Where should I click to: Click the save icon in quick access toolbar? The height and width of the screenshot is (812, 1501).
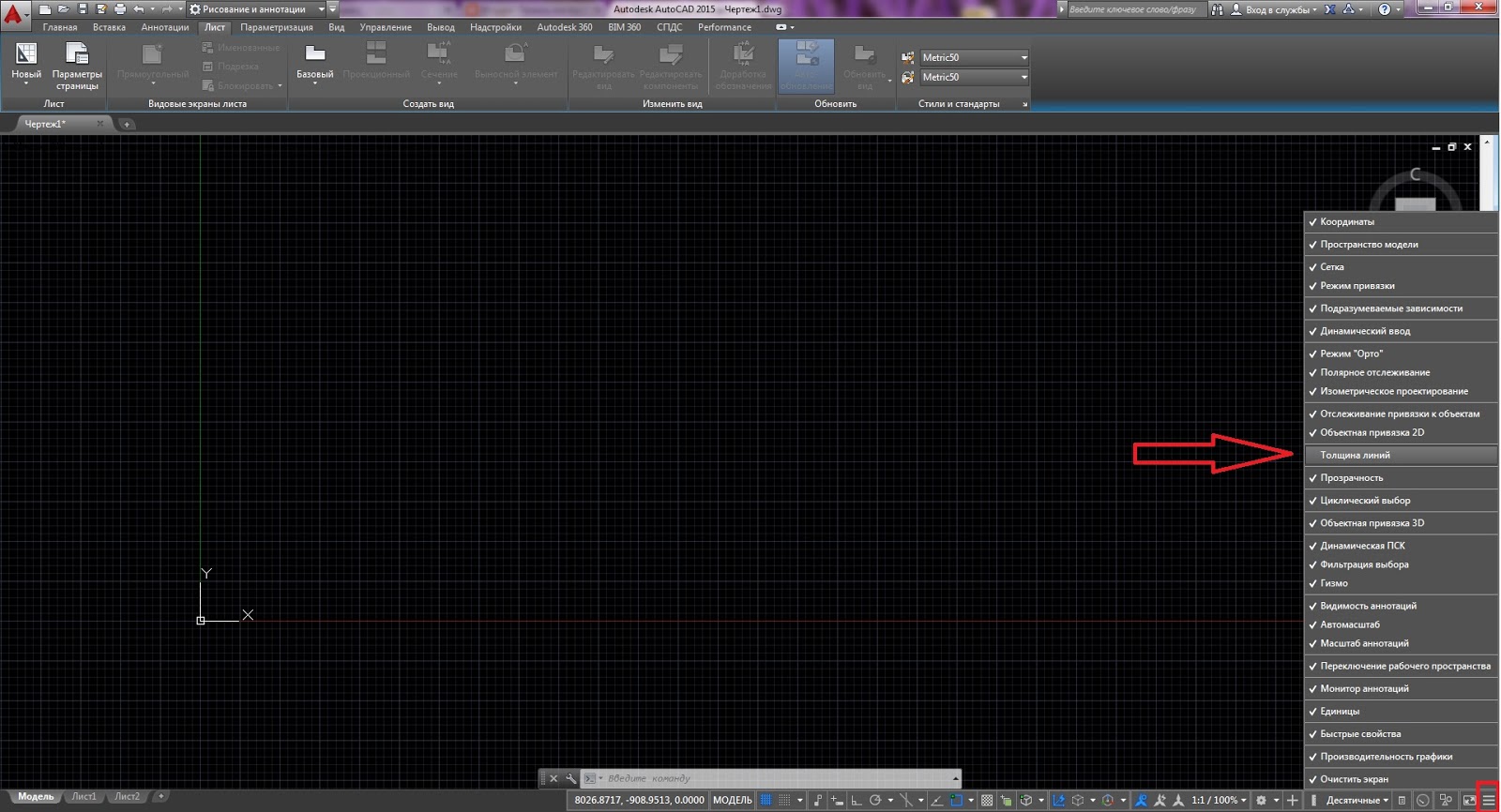[83, 9]
